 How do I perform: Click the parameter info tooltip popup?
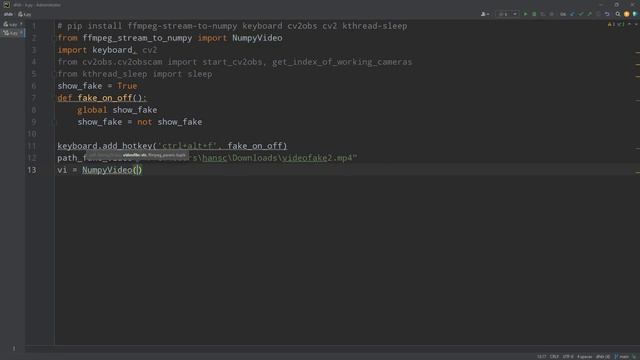coord(138,155)
